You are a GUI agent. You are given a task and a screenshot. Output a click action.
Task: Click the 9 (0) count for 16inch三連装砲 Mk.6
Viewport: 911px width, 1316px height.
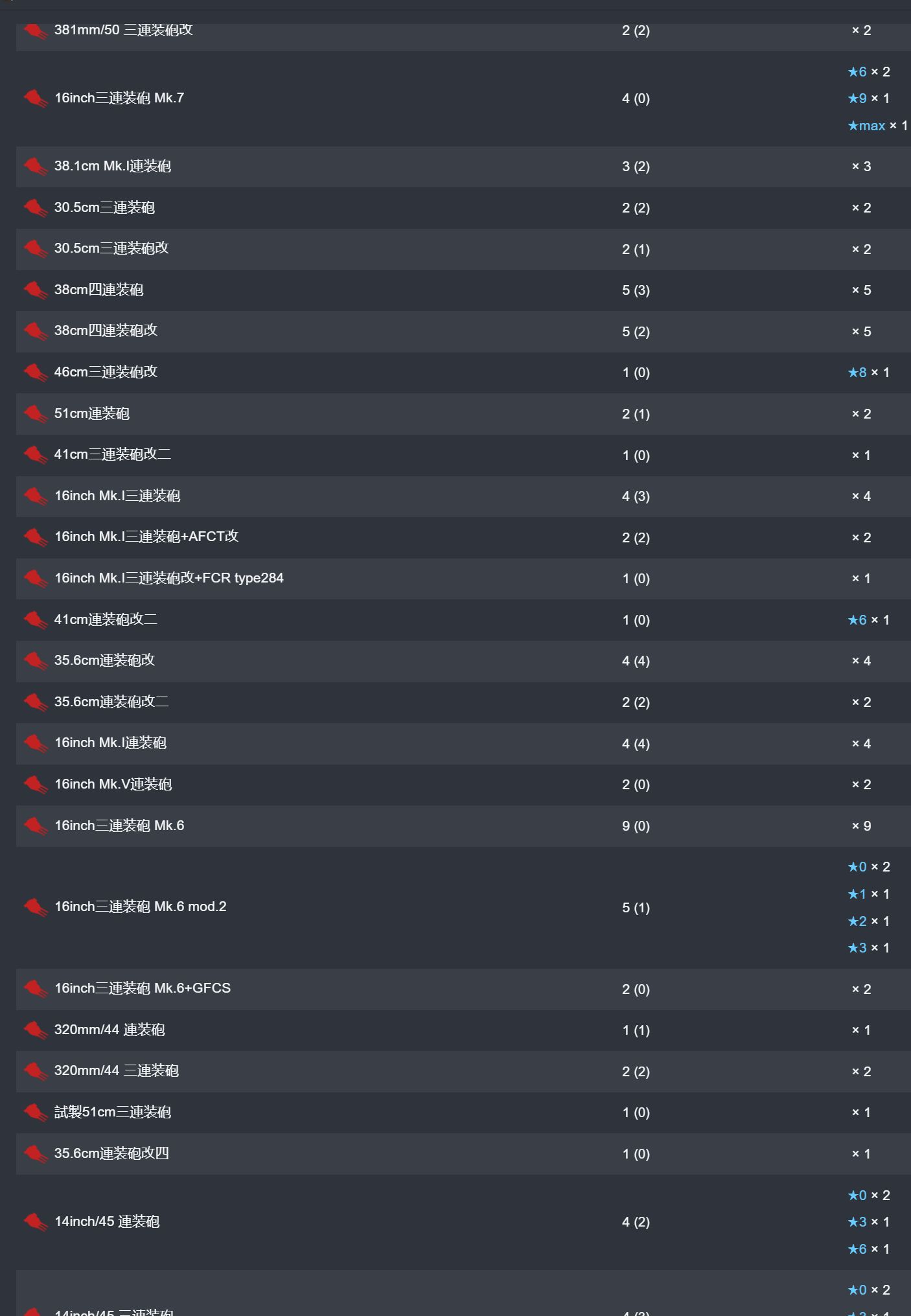pos(636,826)
